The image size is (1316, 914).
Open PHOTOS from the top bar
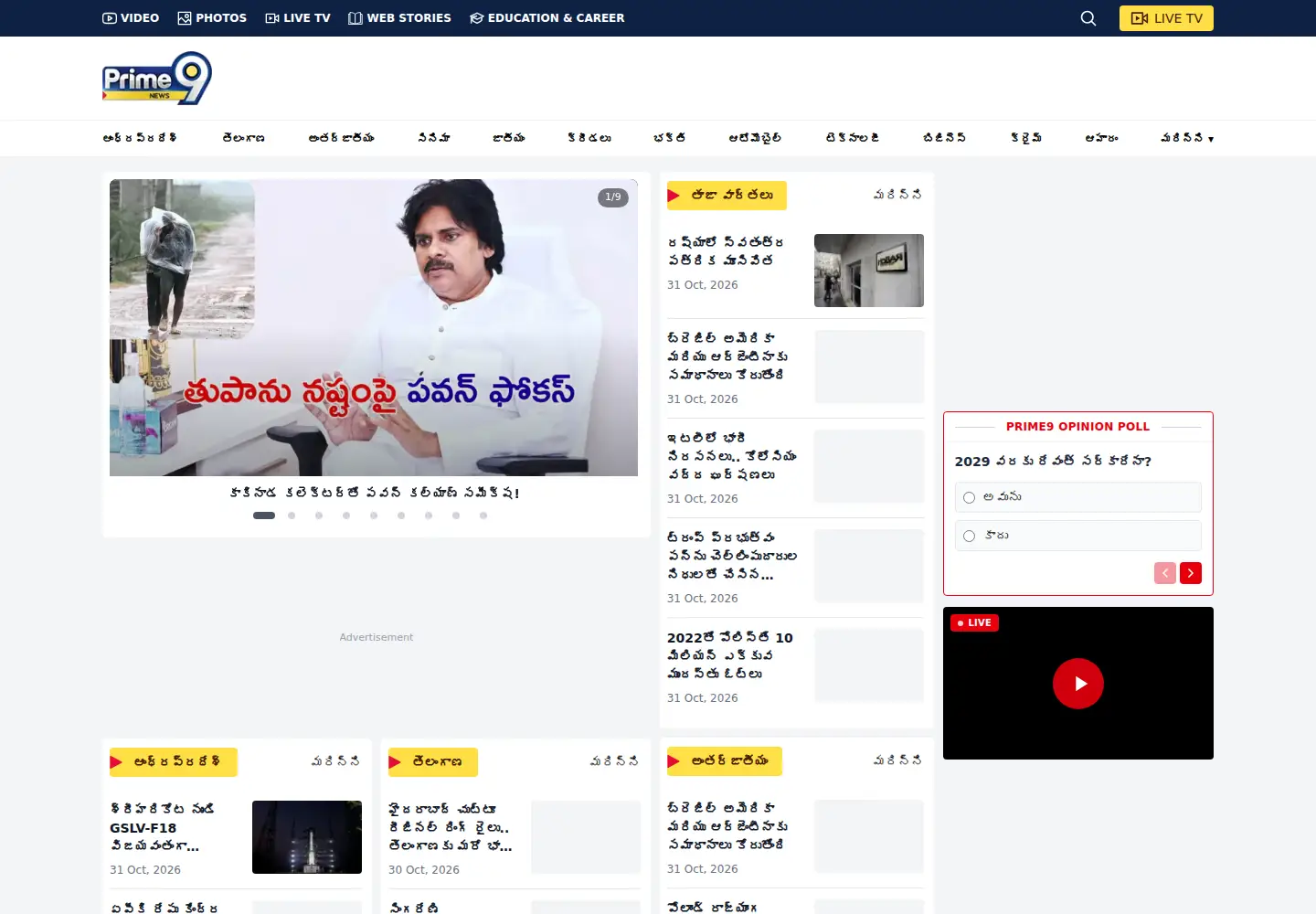(212, 18)
